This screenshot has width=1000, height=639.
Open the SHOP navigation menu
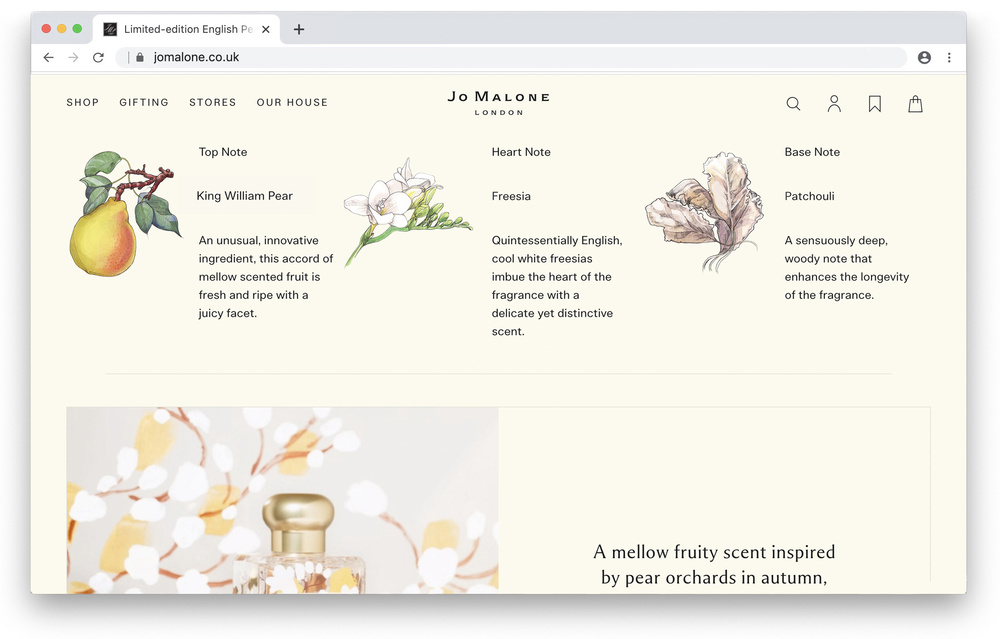(83, 102)
